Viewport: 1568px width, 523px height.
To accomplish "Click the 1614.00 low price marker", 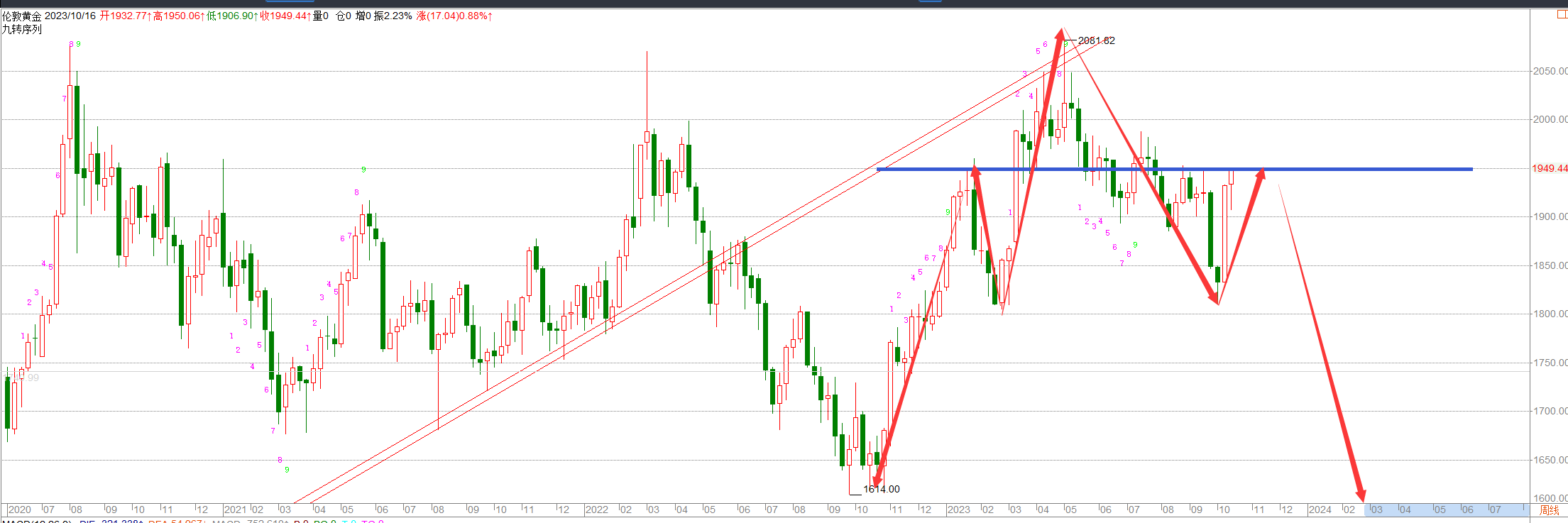I will tap(881, 489).
